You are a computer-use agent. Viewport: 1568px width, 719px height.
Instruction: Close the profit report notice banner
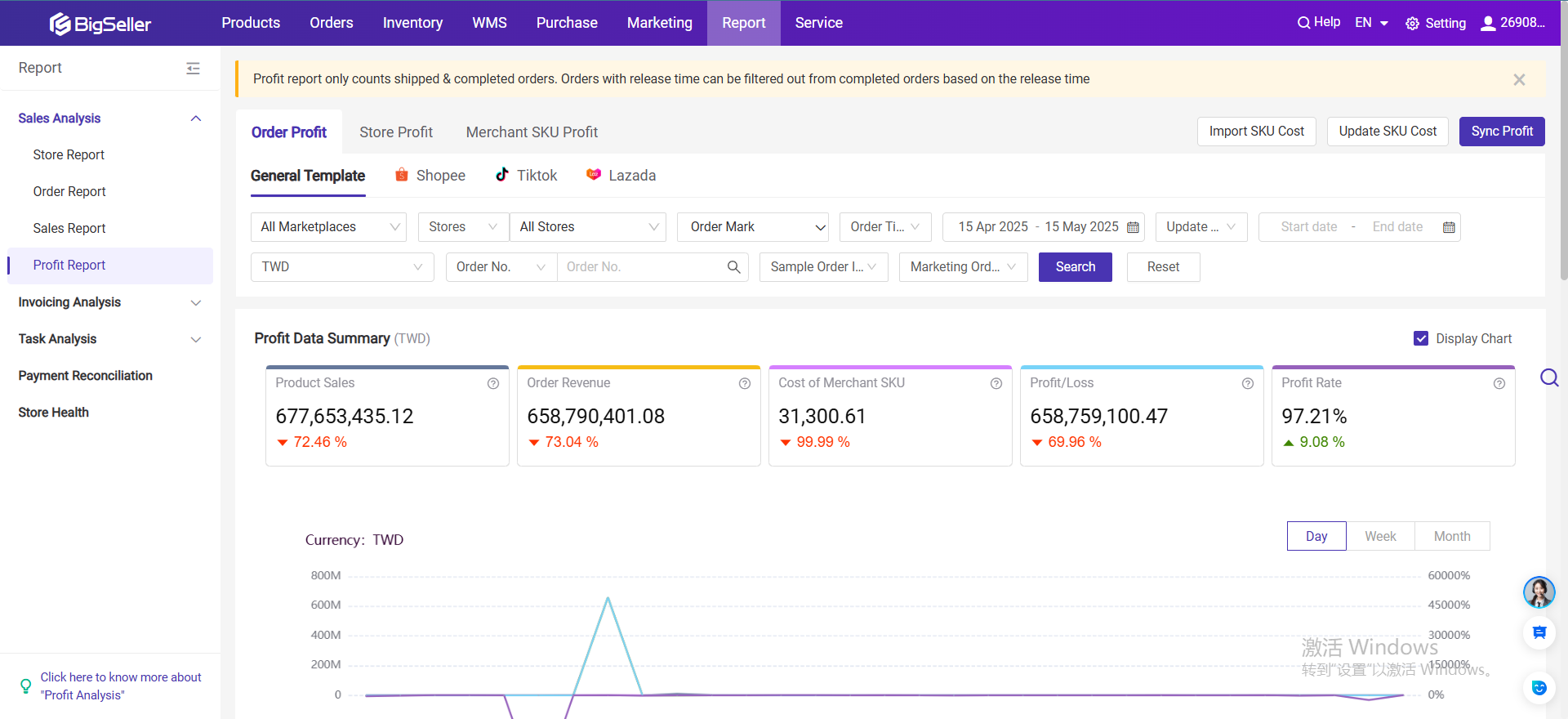[x=1518, y=79]
